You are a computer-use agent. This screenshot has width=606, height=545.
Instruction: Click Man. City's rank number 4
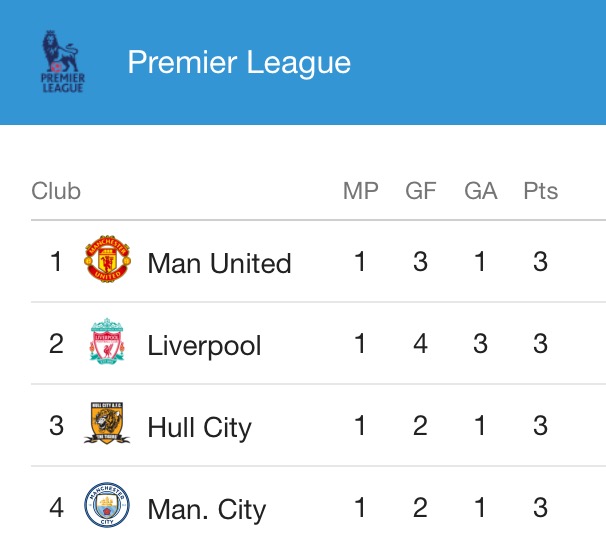[56, 508]
